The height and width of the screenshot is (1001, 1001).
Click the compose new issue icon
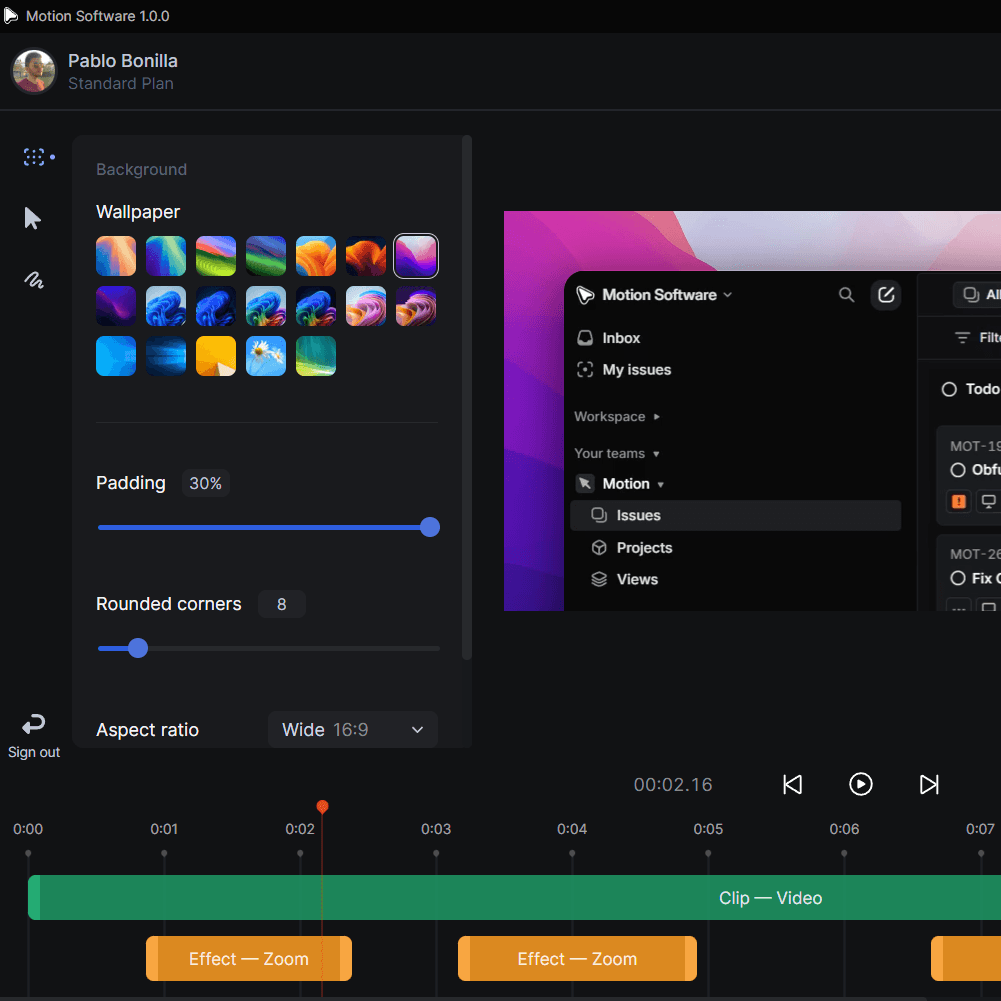(885, 295)
